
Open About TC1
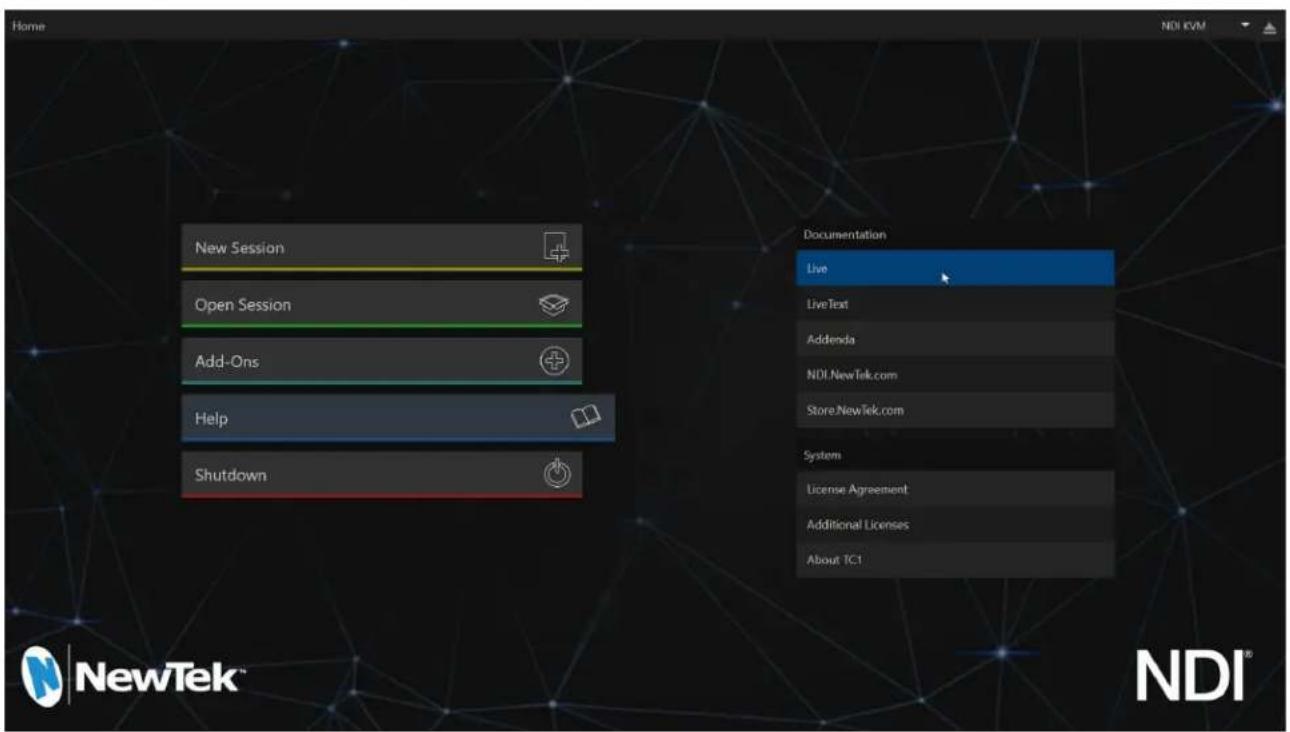point(955,560)
